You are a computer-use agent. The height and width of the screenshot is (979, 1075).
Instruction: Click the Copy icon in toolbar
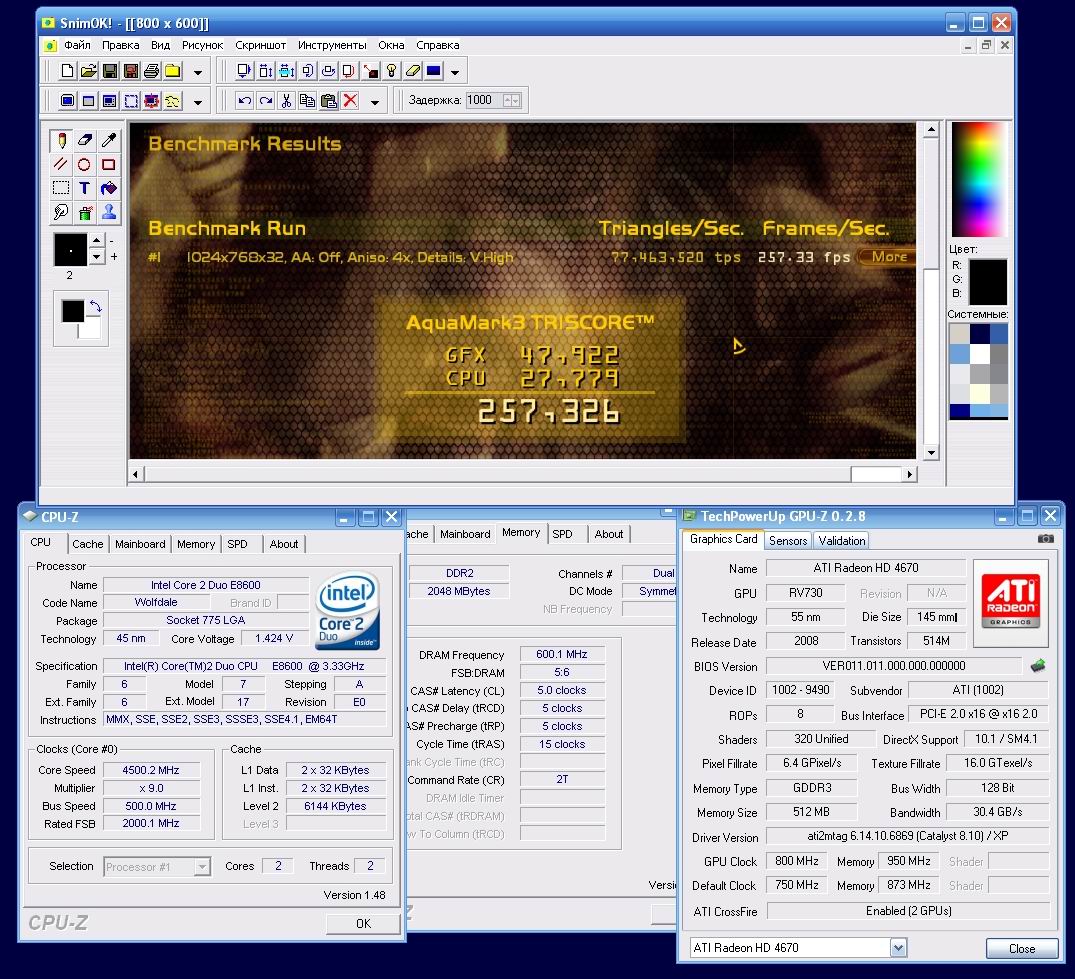308,101
